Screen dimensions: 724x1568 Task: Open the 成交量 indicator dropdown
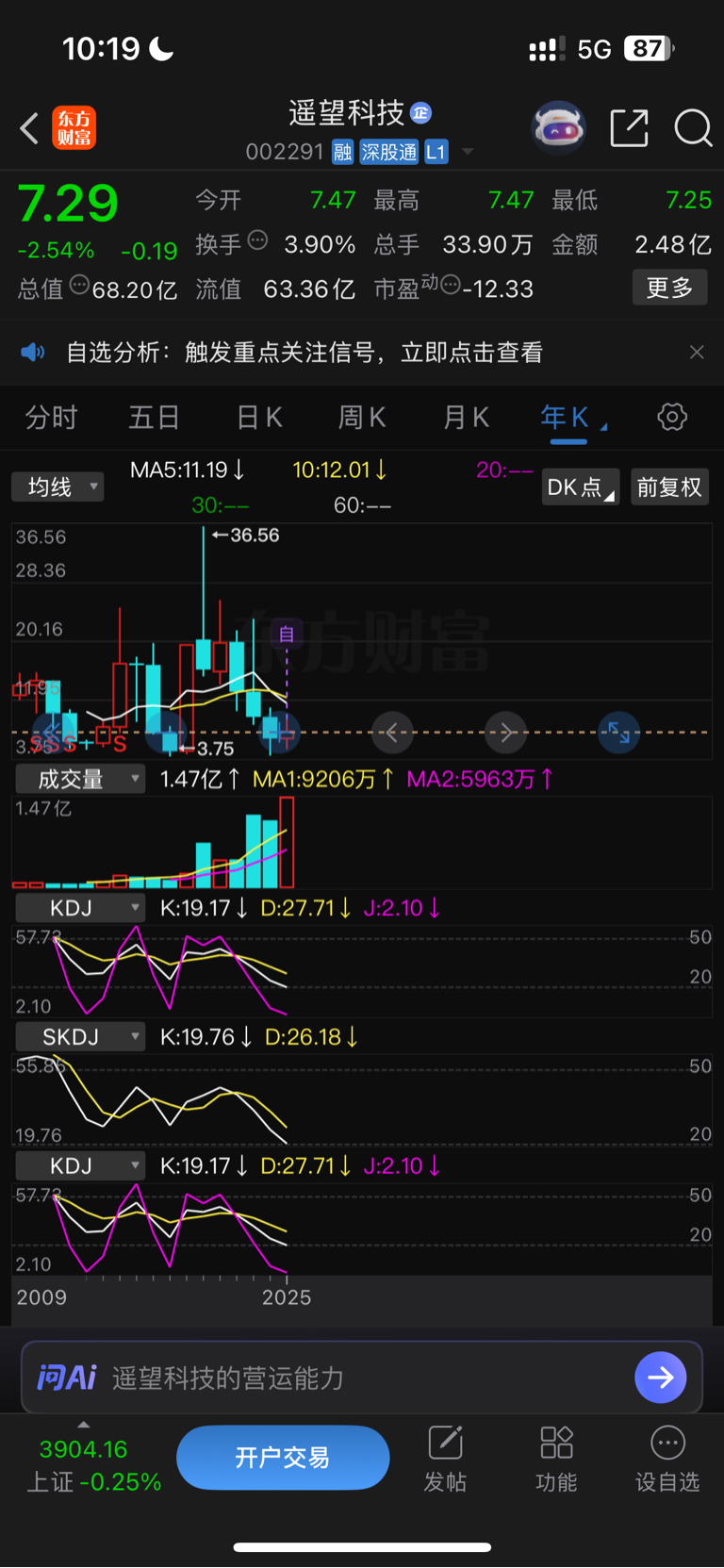(80, 779)
